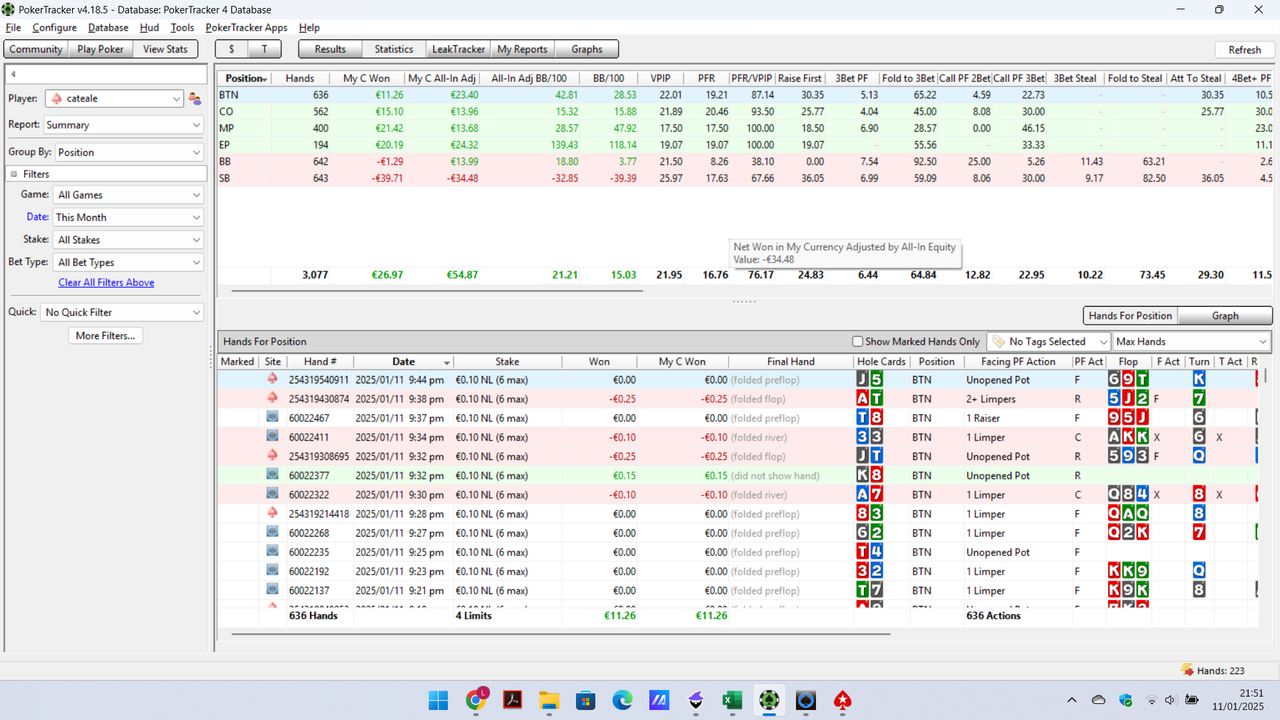Open the Max Hands dropdown
The image size is (1280, 720).
pyautogui.click(x=1192, y=342)
